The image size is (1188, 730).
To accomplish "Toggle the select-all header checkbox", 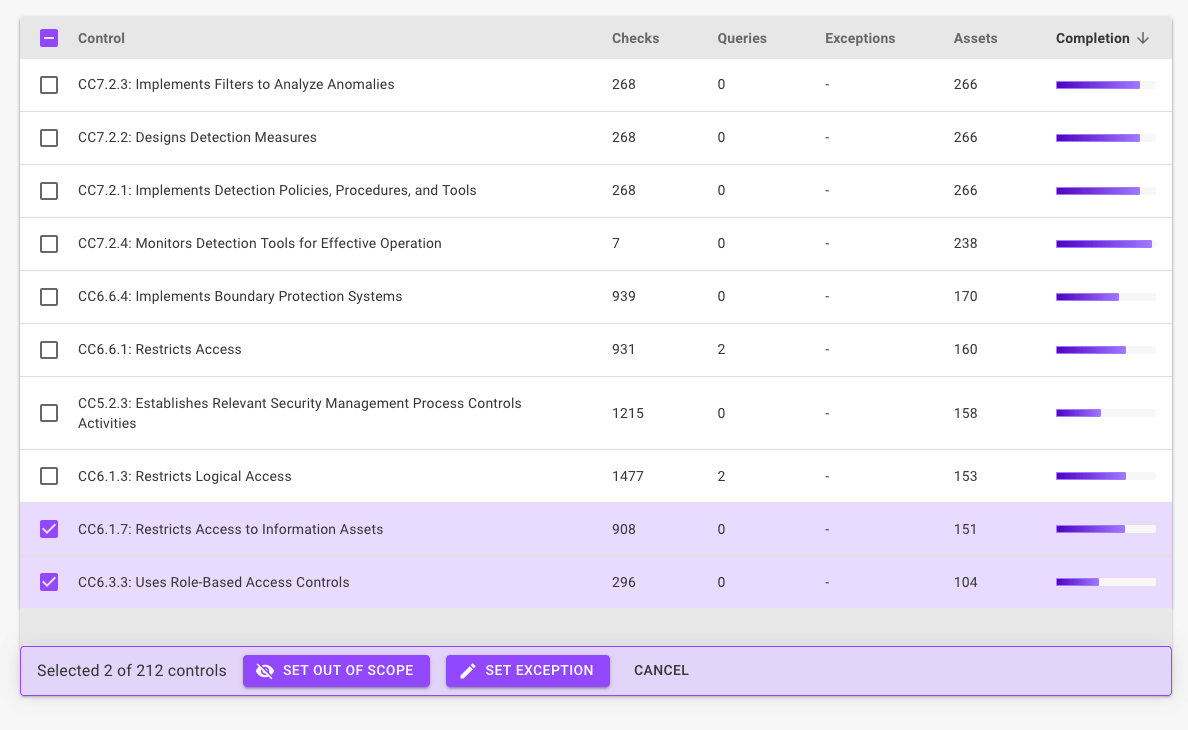I will [49, 38].
